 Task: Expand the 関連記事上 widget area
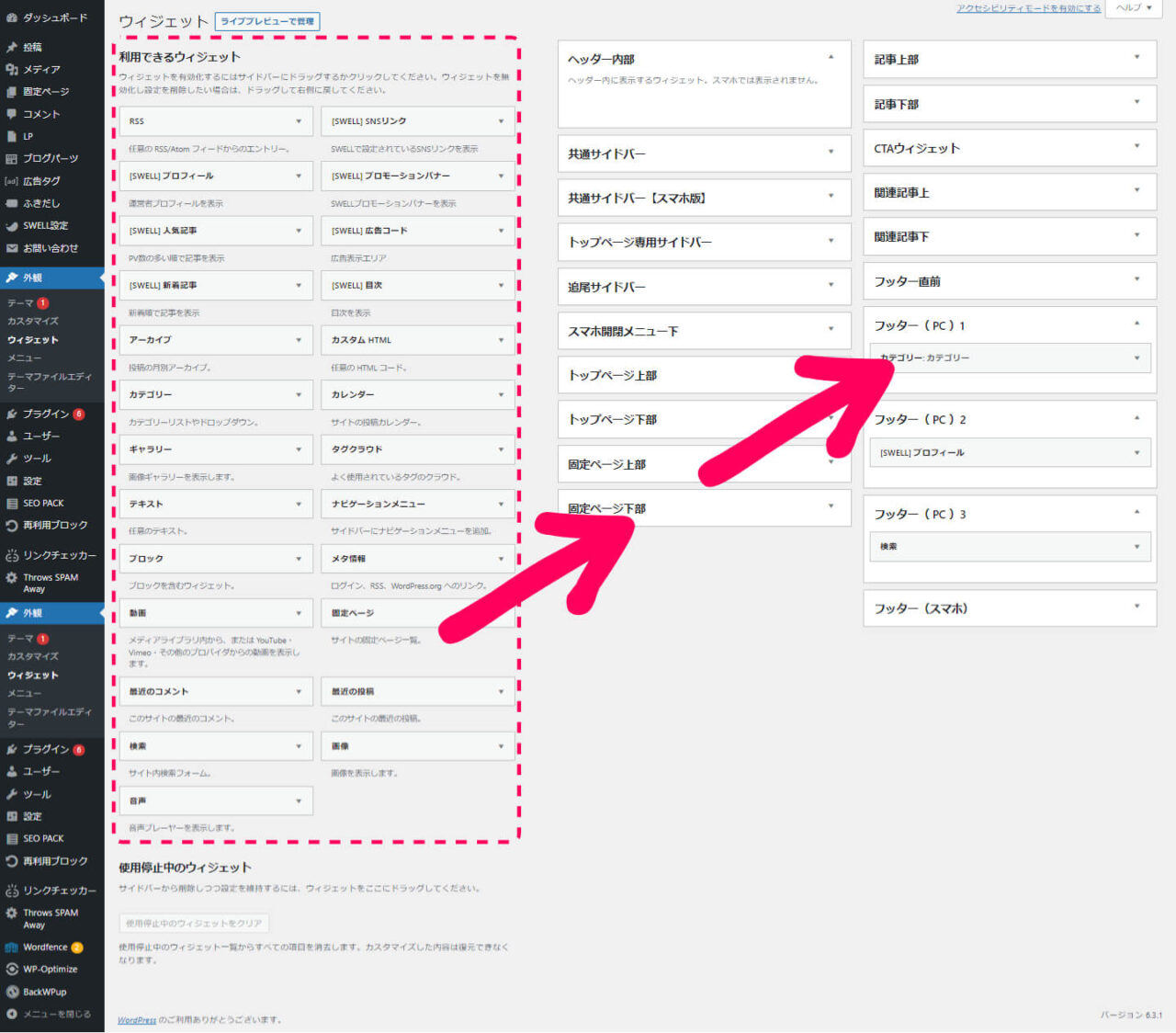coord(1136,190)
